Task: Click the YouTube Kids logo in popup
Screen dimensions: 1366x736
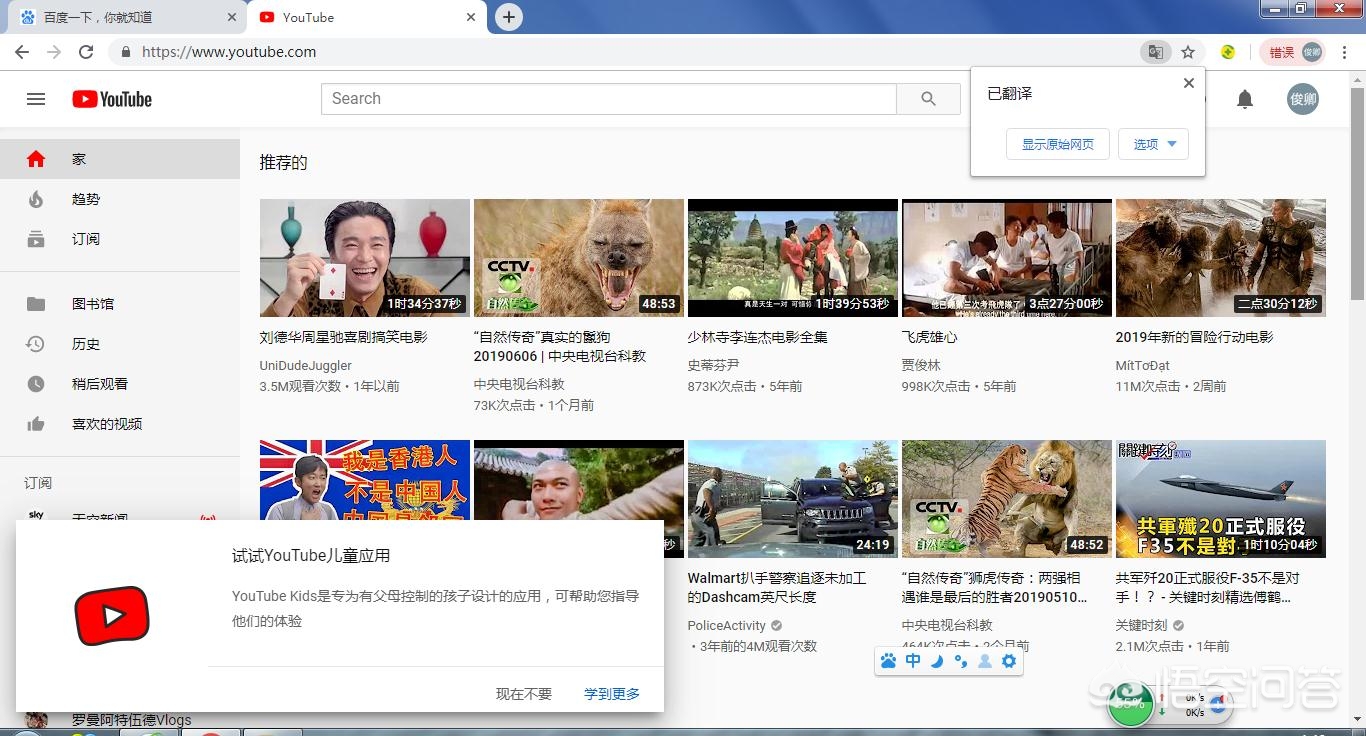Action: tap(112, 615)
